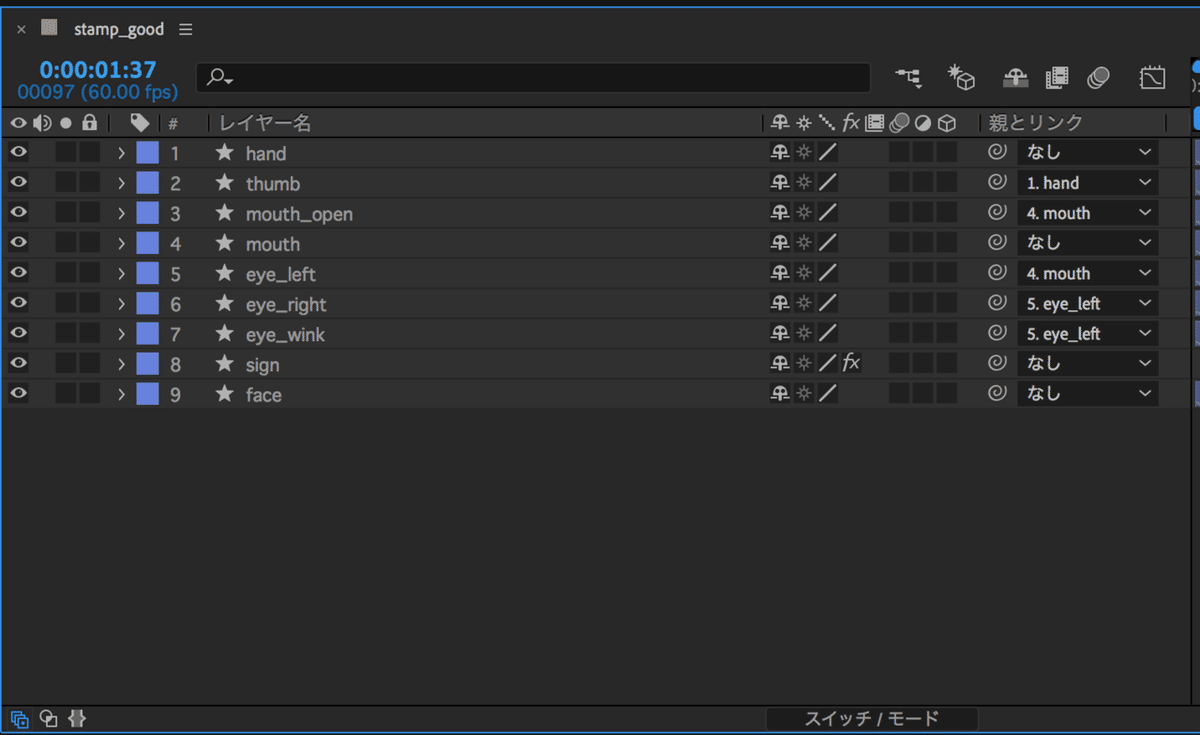
Task: Expand or collapse Transfer Controls pane
Action: click(x=48, y=718)
